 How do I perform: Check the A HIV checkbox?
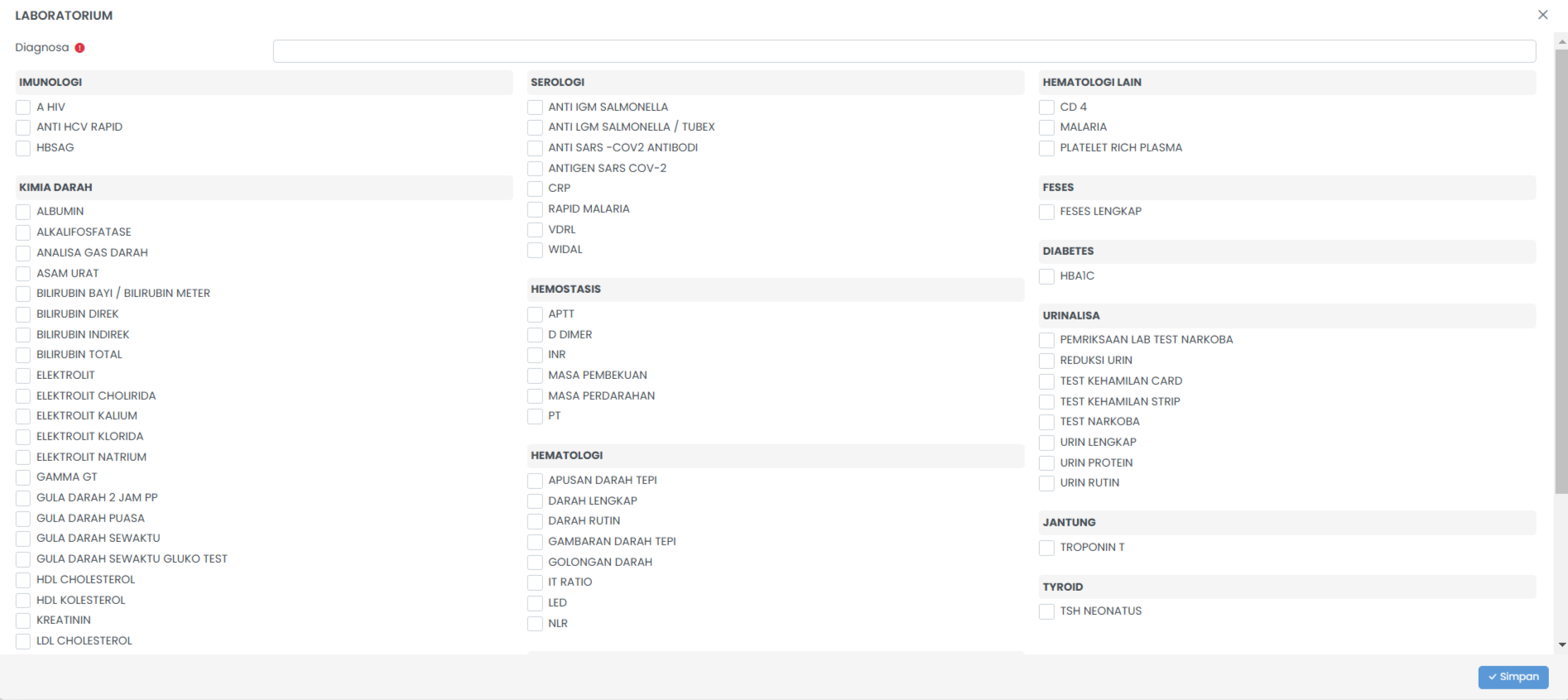23,108
